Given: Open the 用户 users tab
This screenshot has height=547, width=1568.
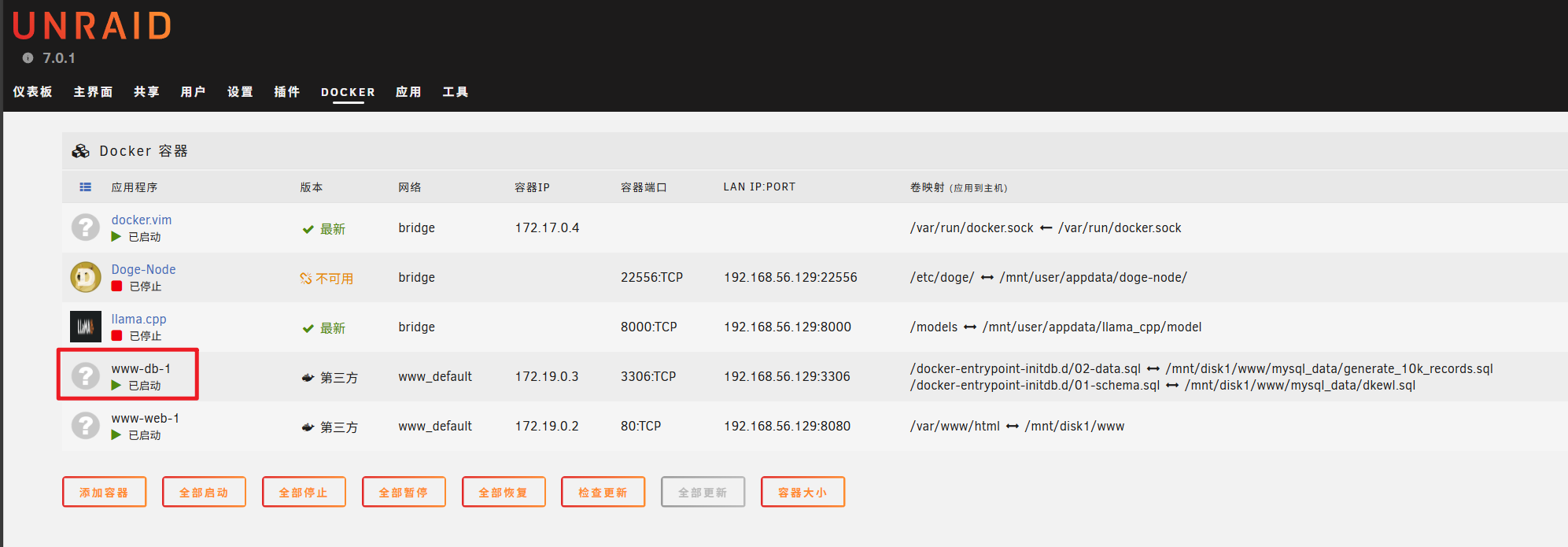Looking at the screenshot, I should pos(193,92).
